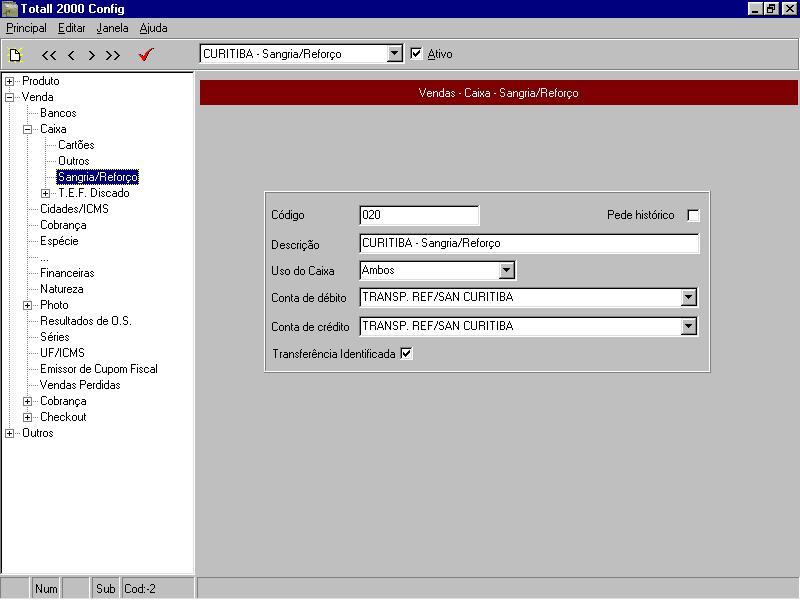Click the Descrição text field

pyautogui.click(x=529, y=243)
